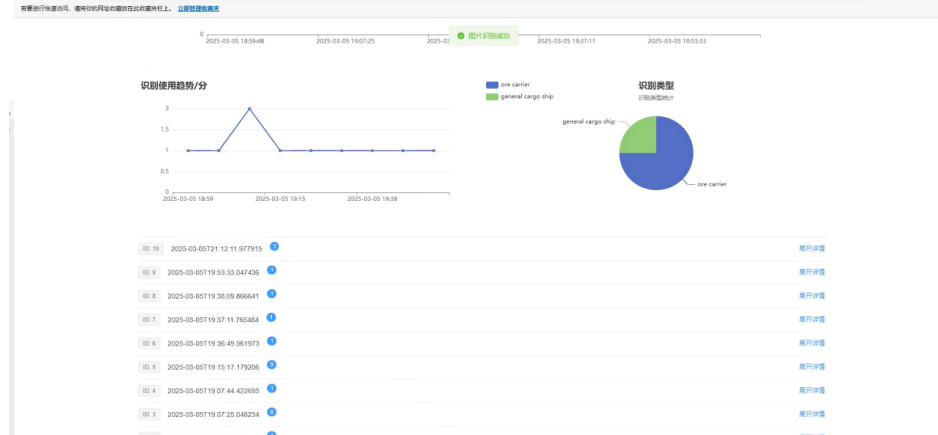The width and height of the screenshot is (938, 435).
Task: Click the count badge on the ID: 7 row
Action: coord(271,318)
